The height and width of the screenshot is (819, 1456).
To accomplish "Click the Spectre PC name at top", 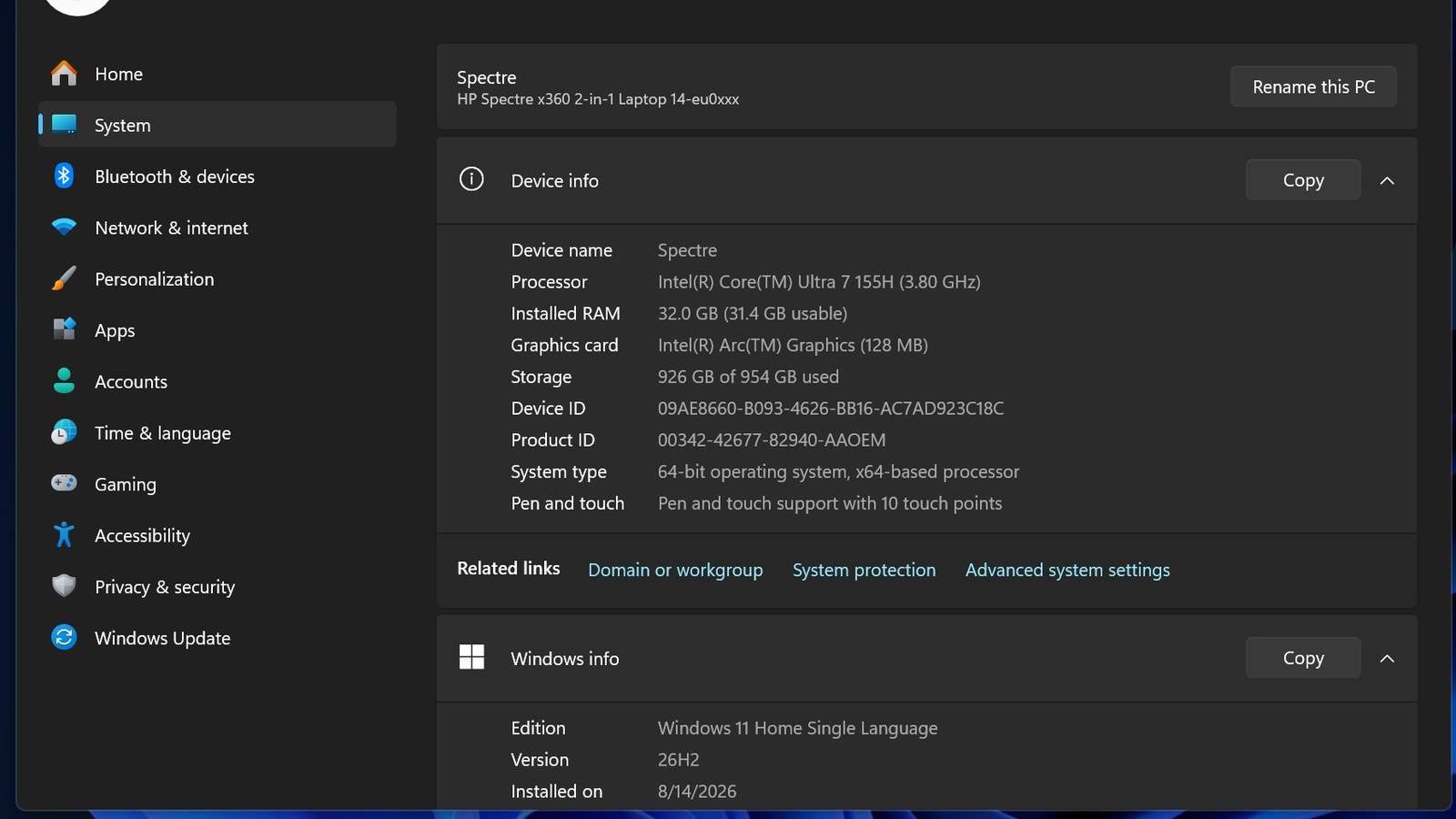I will (x=487, y=77).
